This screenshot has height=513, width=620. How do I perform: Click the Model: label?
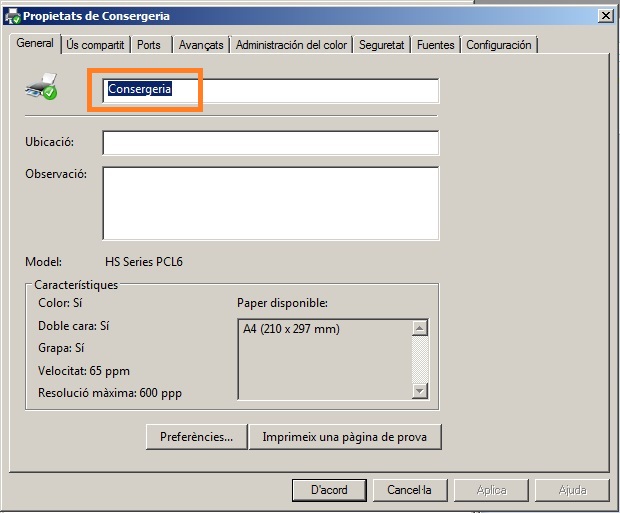click(43, 262)
